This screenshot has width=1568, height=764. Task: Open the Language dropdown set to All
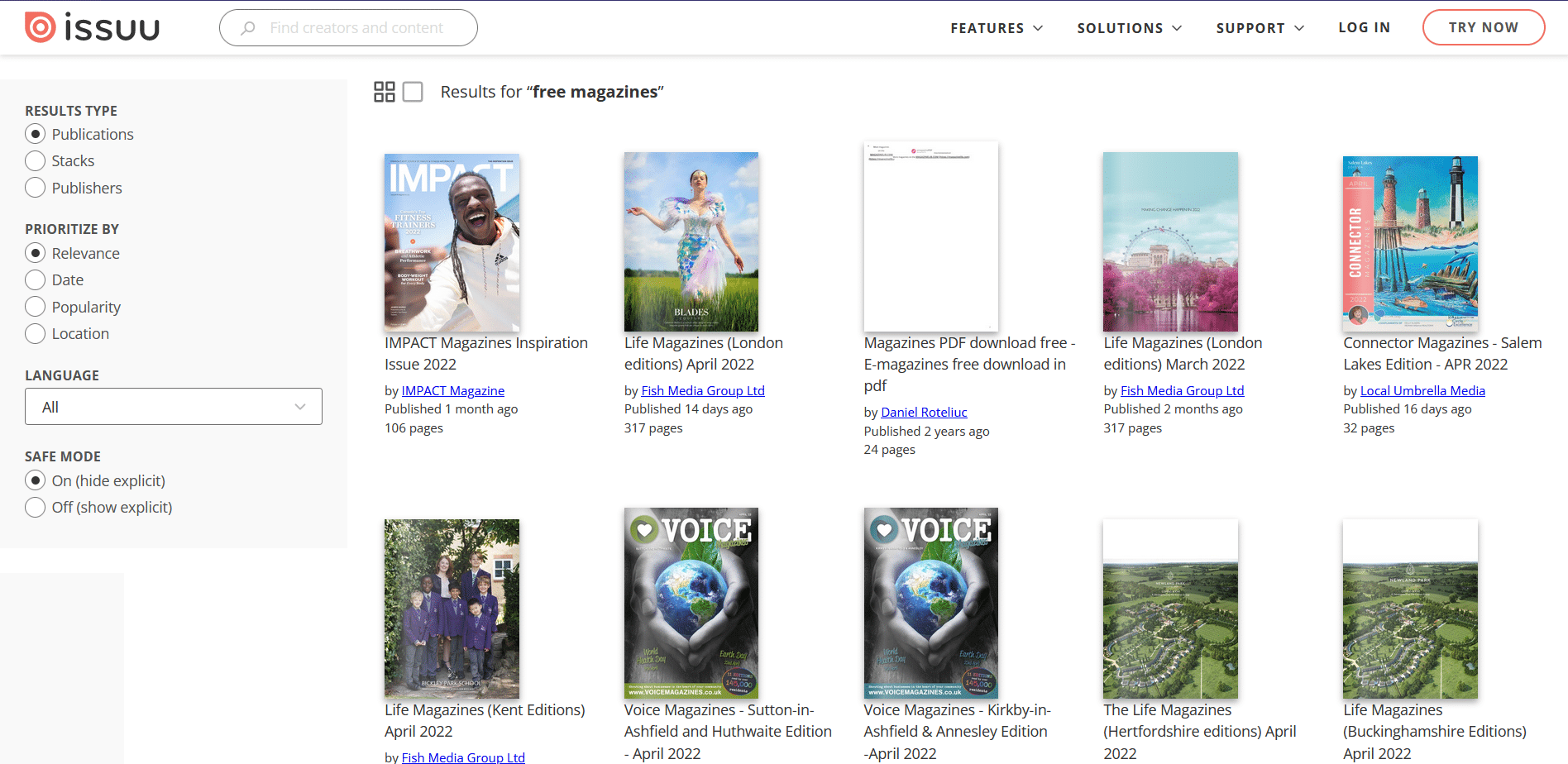tap(174, 407)
